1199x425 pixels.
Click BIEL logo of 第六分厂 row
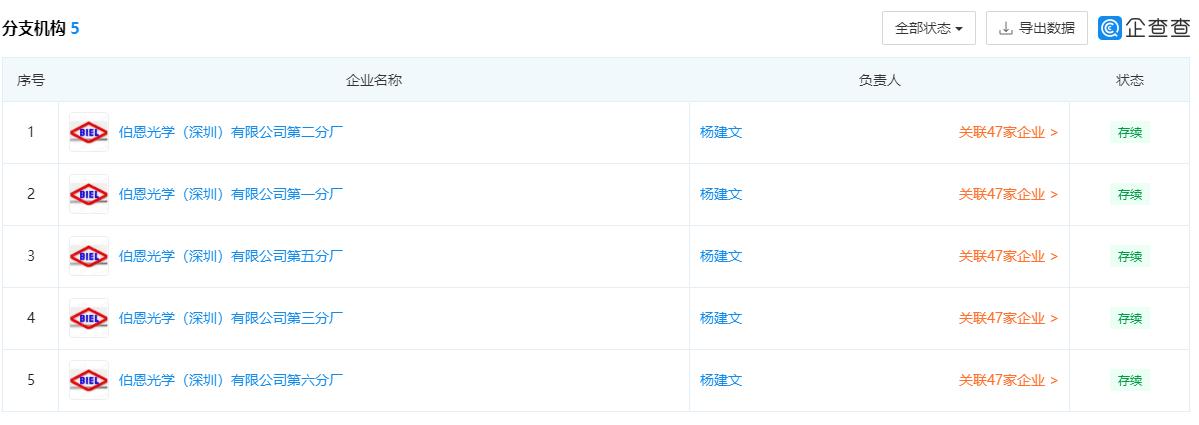(x=89, y=380)
